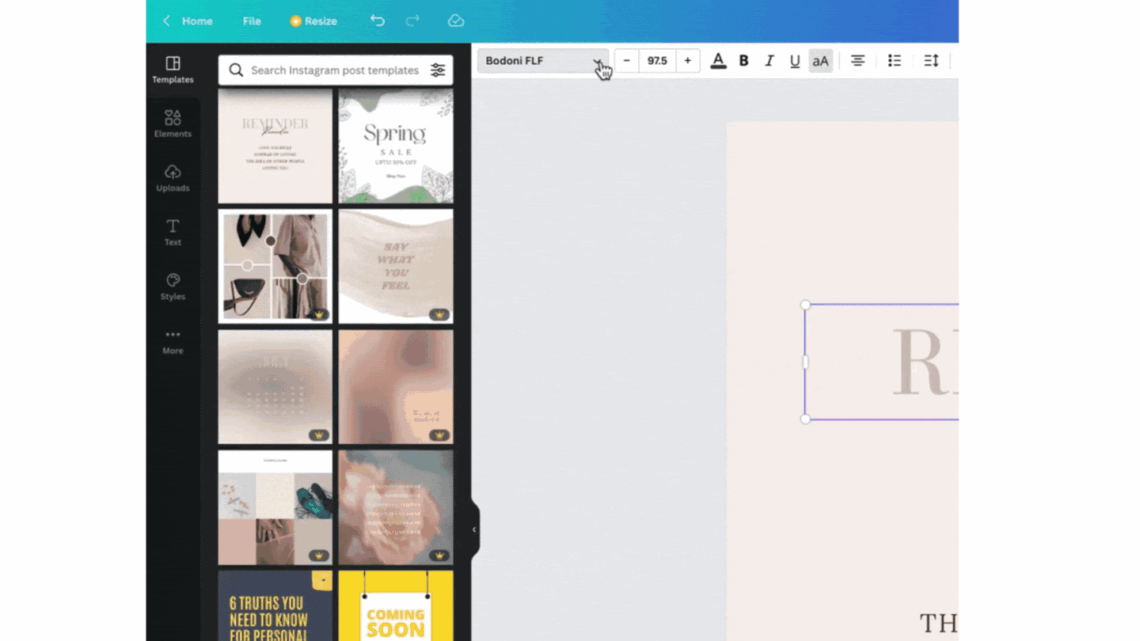Click the top-left text box handle
This screenshot has height=641, width=1140.
[805, 305]
